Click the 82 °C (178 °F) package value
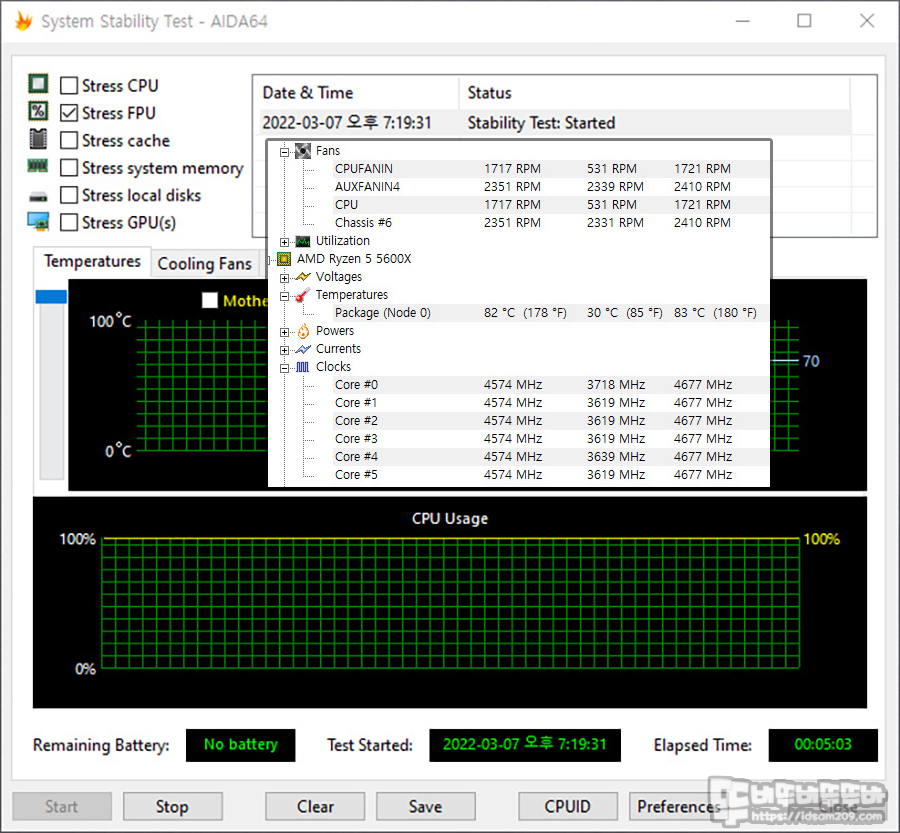Screen dimensions: 900x833 tap(525, 313)
